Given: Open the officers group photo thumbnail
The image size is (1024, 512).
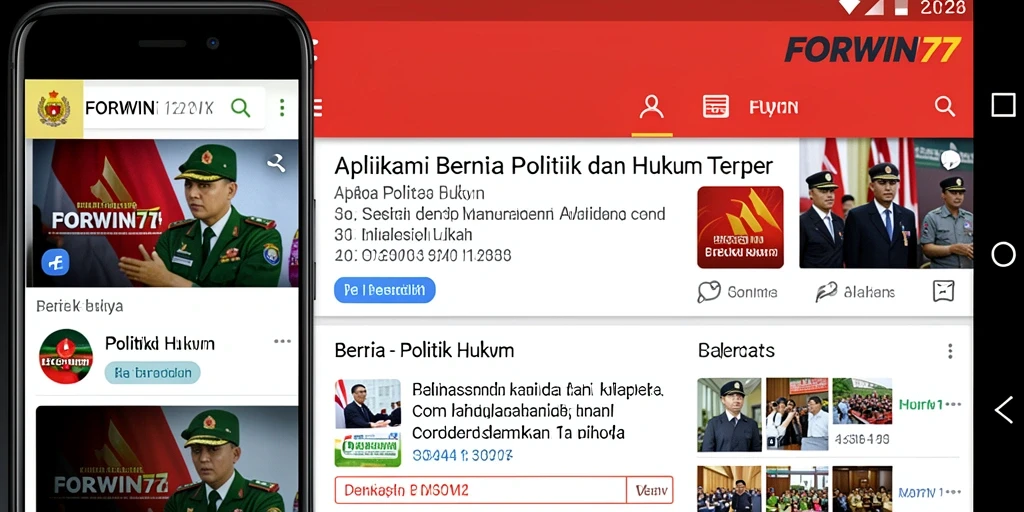Looking at the screenshot, I should [886, 203].
